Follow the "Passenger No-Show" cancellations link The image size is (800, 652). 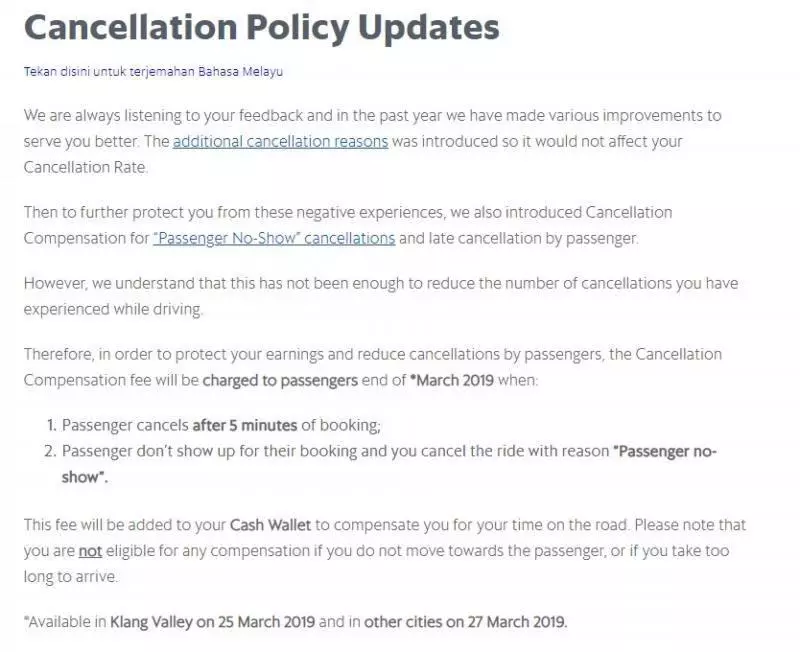pos(274,238)
